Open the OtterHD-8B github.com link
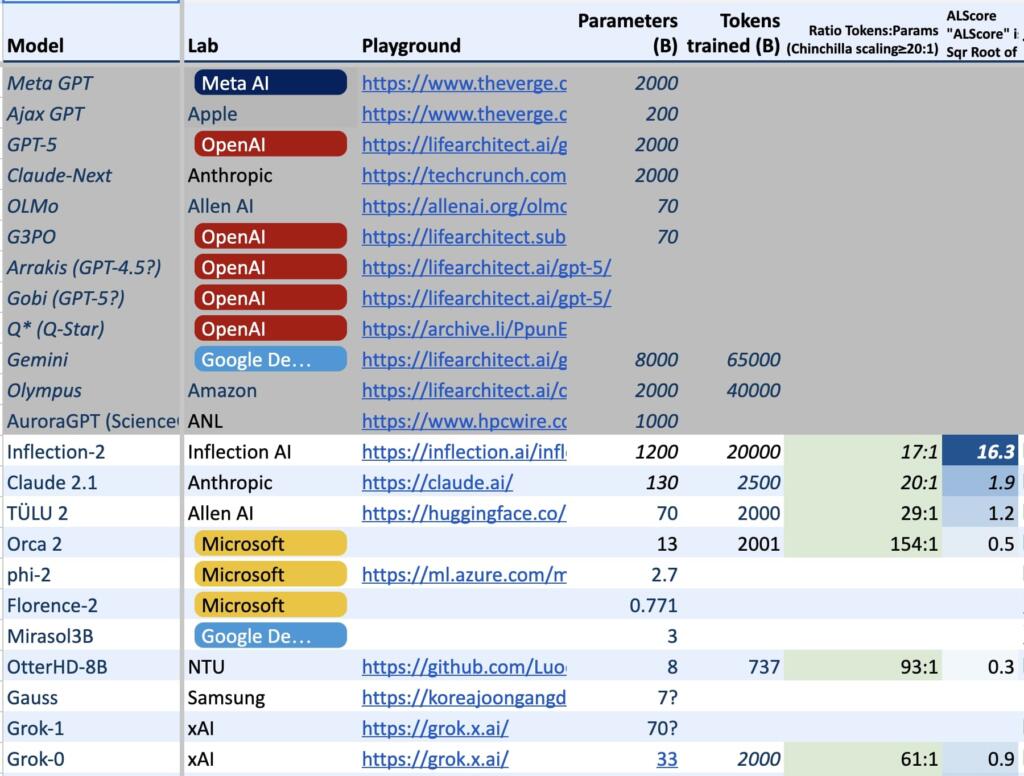The image size is (1024, 776). 463,667
